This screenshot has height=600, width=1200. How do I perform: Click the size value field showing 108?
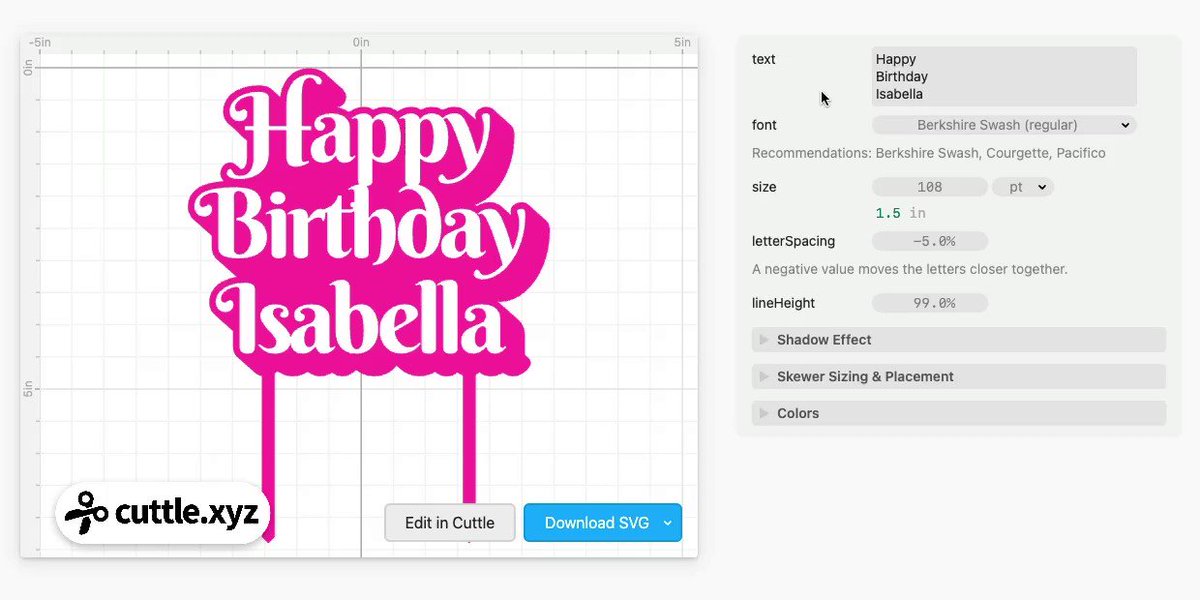pos(930,187)
